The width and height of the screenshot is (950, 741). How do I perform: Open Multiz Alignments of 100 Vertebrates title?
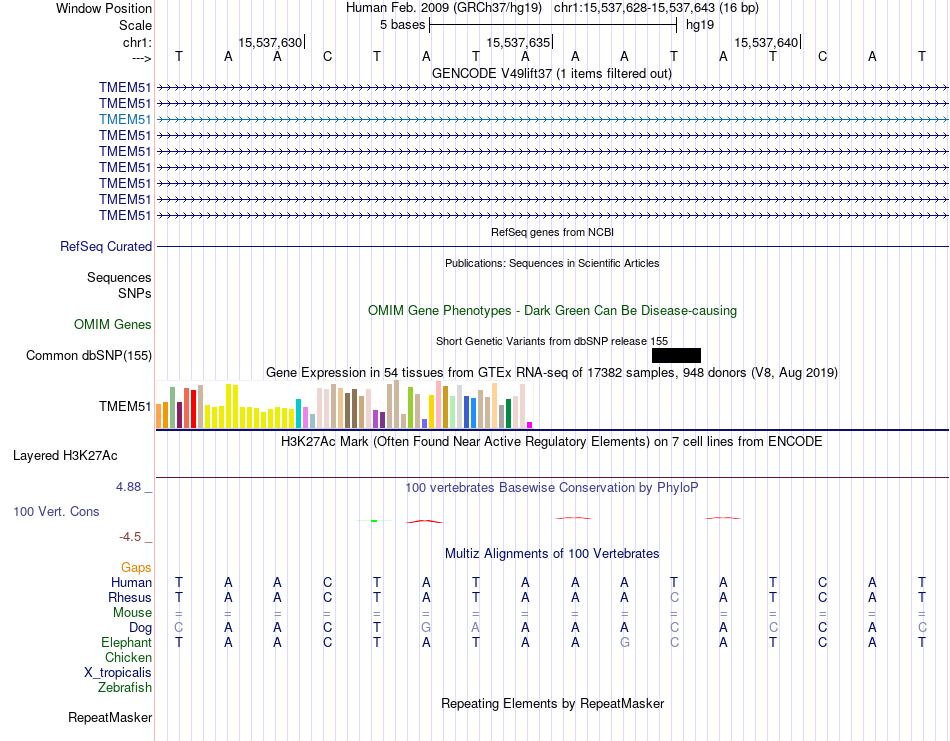pyautogui.click(x=552, y=553)
